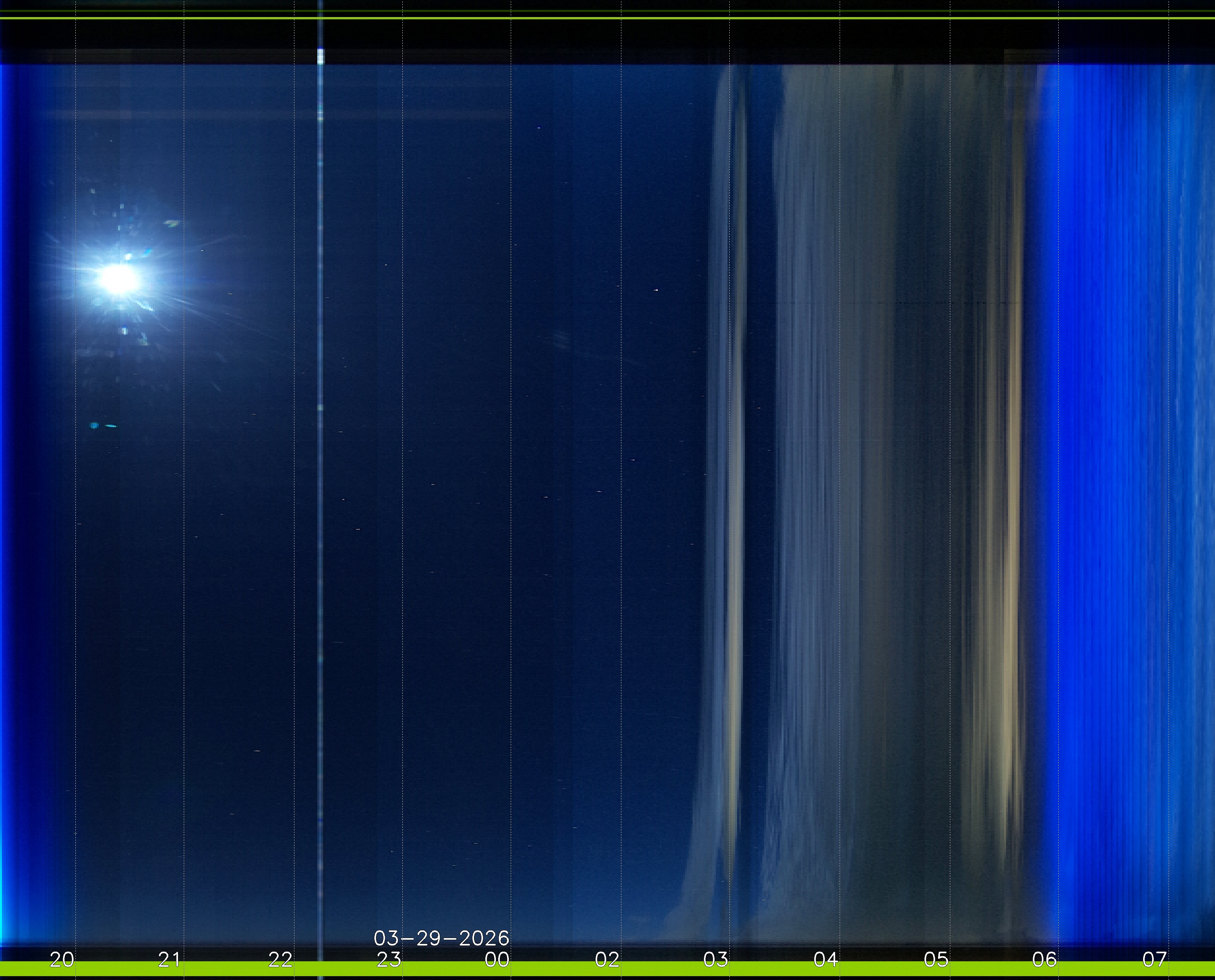Select the 05 hour label
This screenshot has width=1215, height=980.
[935, 959]
